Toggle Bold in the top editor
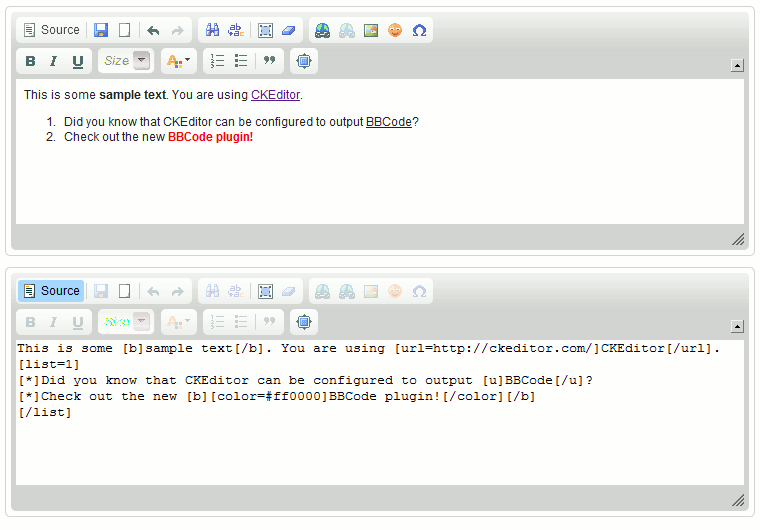This screenshot has width=760, height=530. (x=30, y=61)
